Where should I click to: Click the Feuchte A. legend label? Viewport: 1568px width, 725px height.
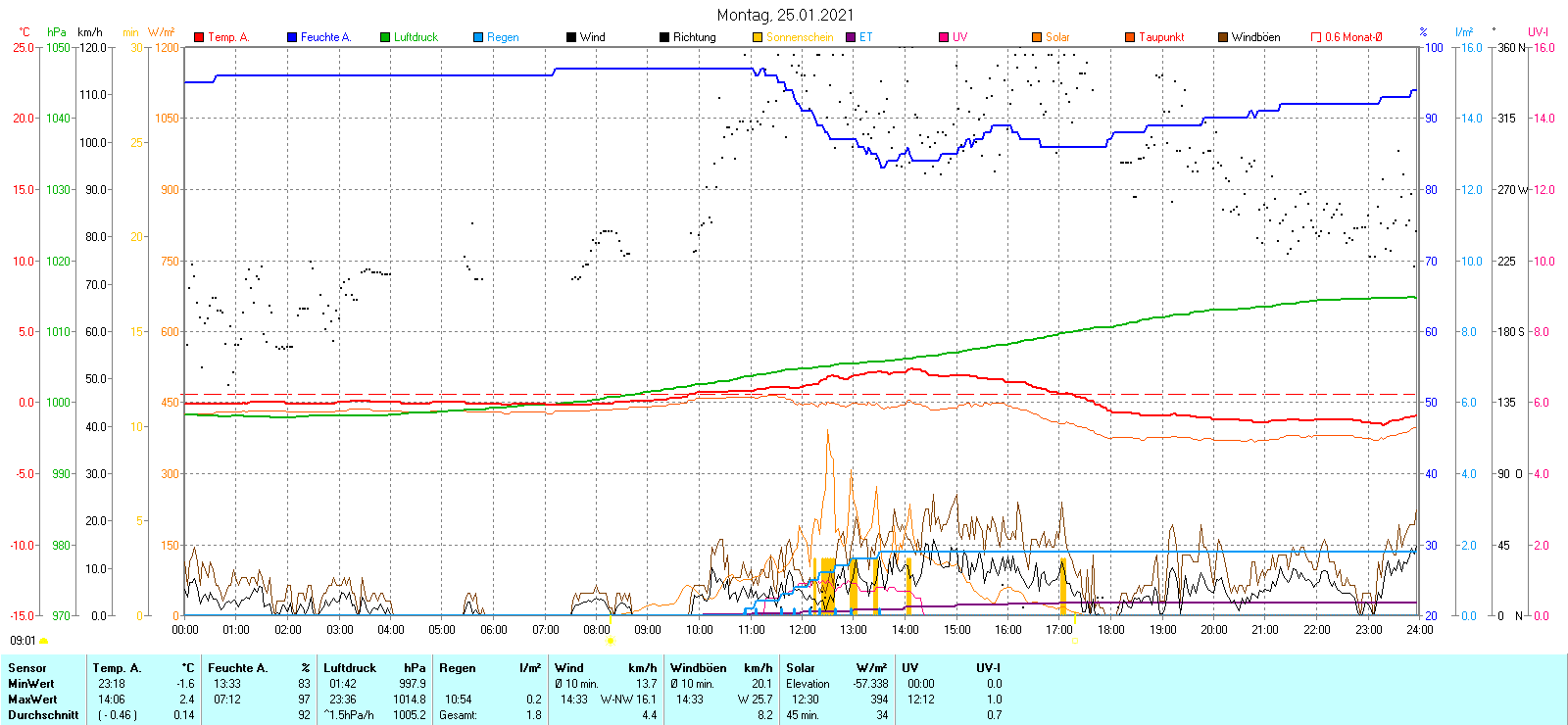coord(325,37)
